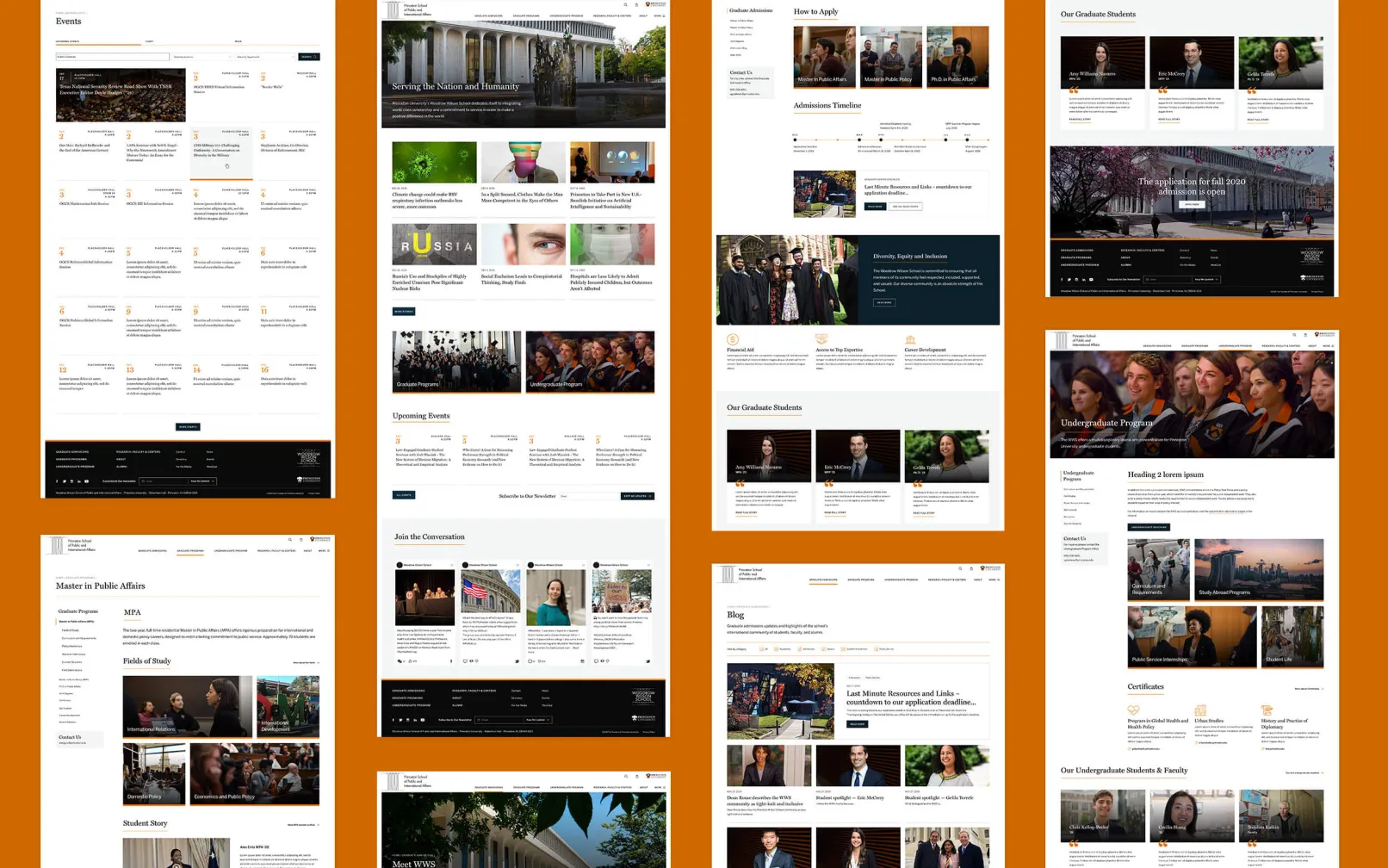This screenshot has height=868, width=1388.
Task: Click the heart icon for Global Health certificate
Action: (x=1133, y=710)
